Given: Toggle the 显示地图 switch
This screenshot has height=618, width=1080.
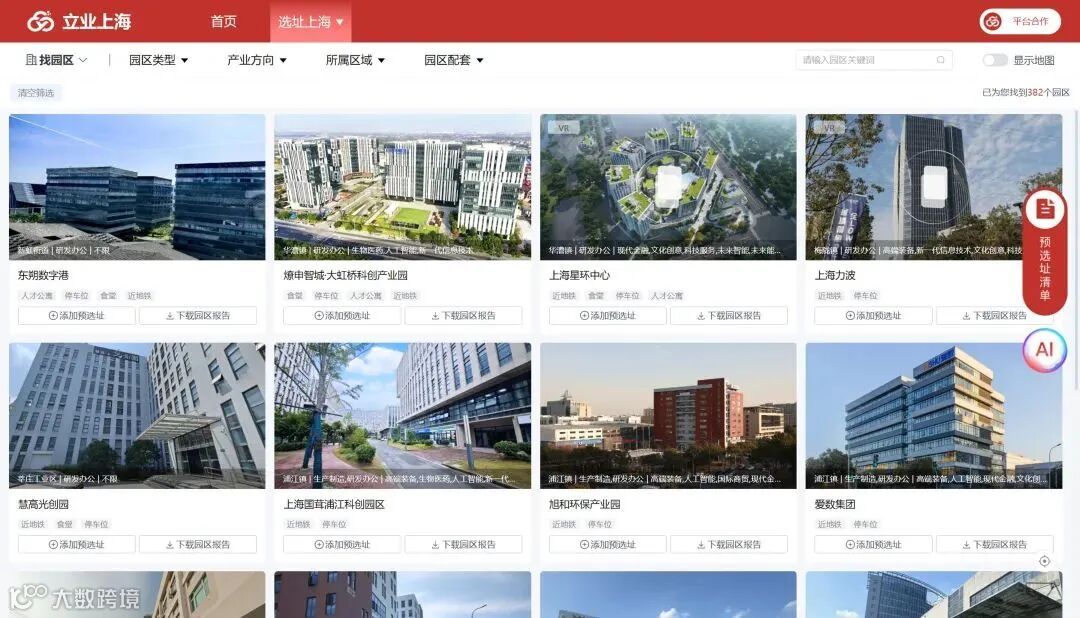Looking at the screenshot, I should click(995, 60).
